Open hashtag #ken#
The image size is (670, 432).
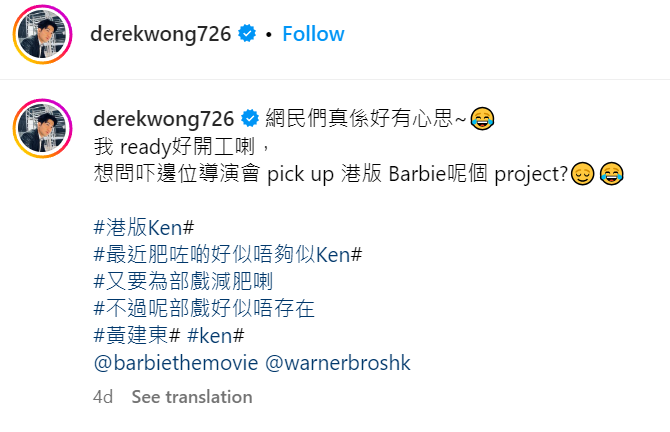[x=216, y=336]
